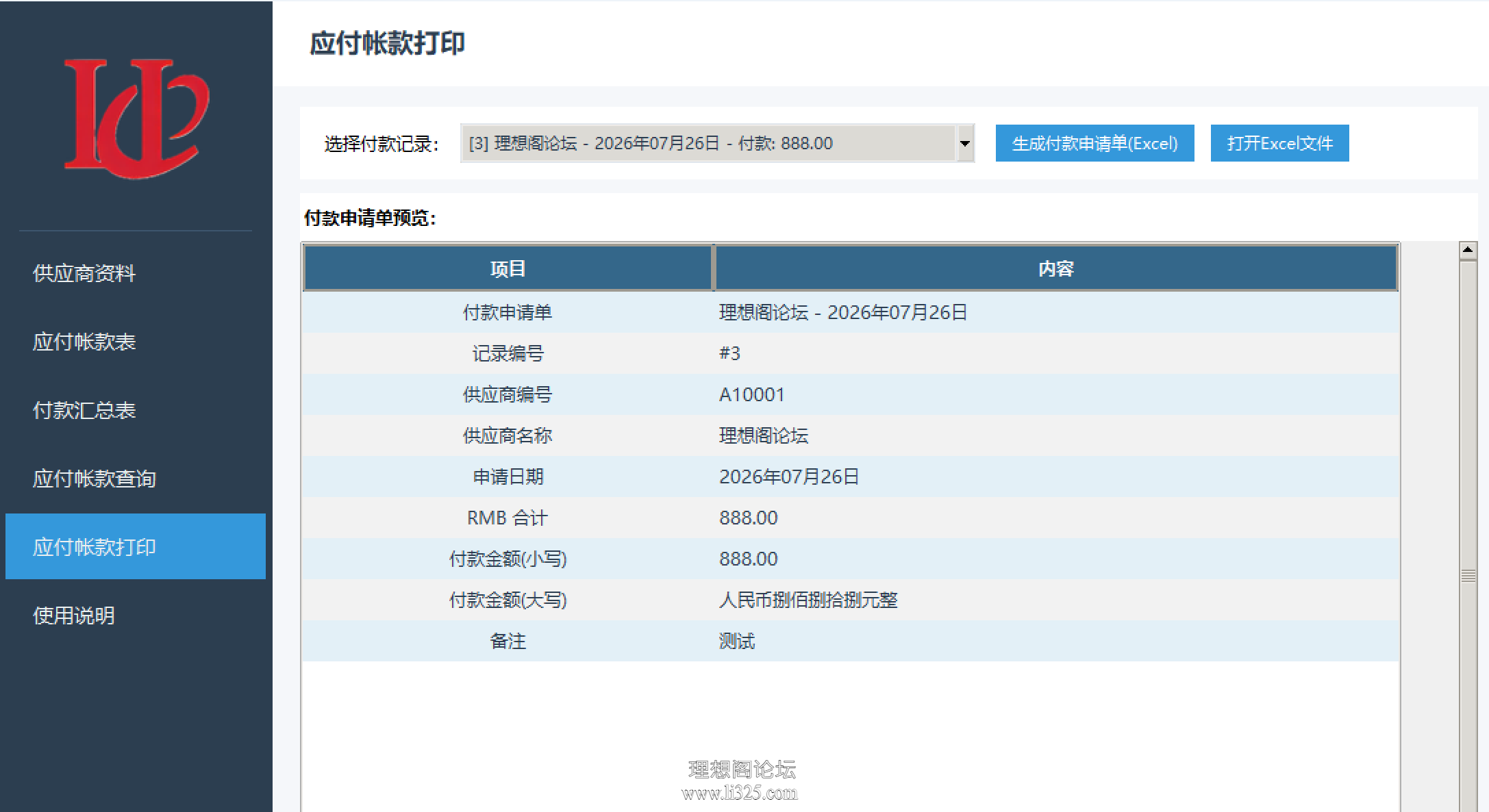Select the 付款申请单 row label
The height and width of the screenshot is (812, 1489).
(x=508, y=312)
